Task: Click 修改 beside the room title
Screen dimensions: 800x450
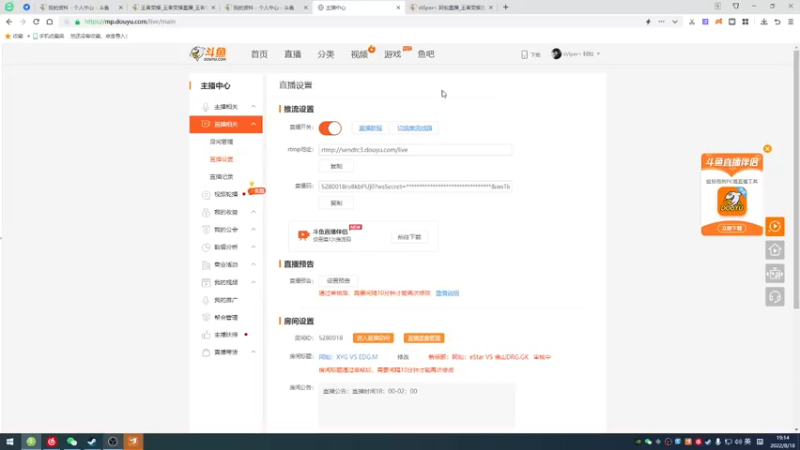Action: [403, 357]
